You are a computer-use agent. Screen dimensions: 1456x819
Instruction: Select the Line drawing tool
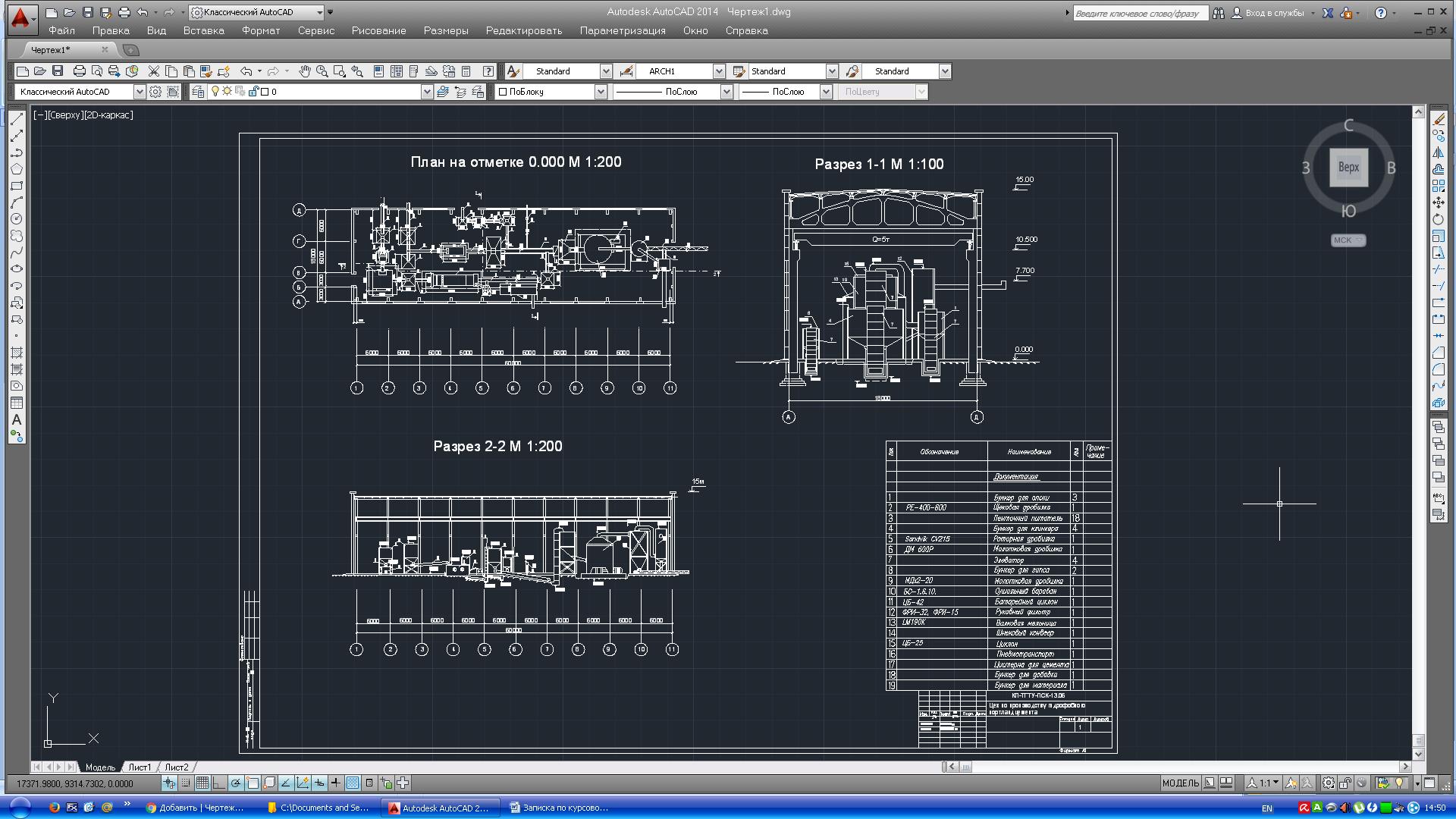(x=17, y=120)
